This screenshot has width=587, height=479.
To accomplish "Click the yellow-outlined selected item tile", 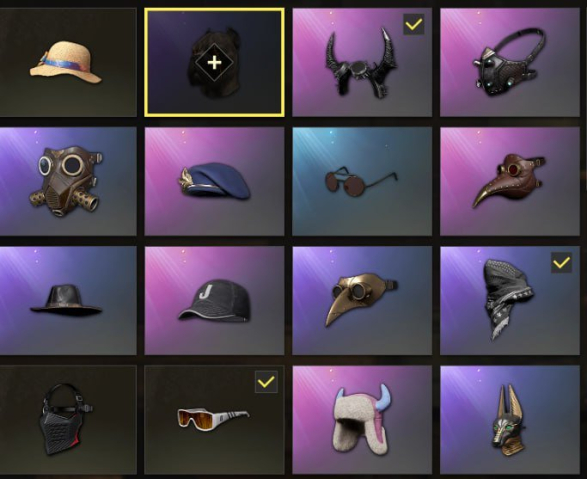I will point(214,62).
